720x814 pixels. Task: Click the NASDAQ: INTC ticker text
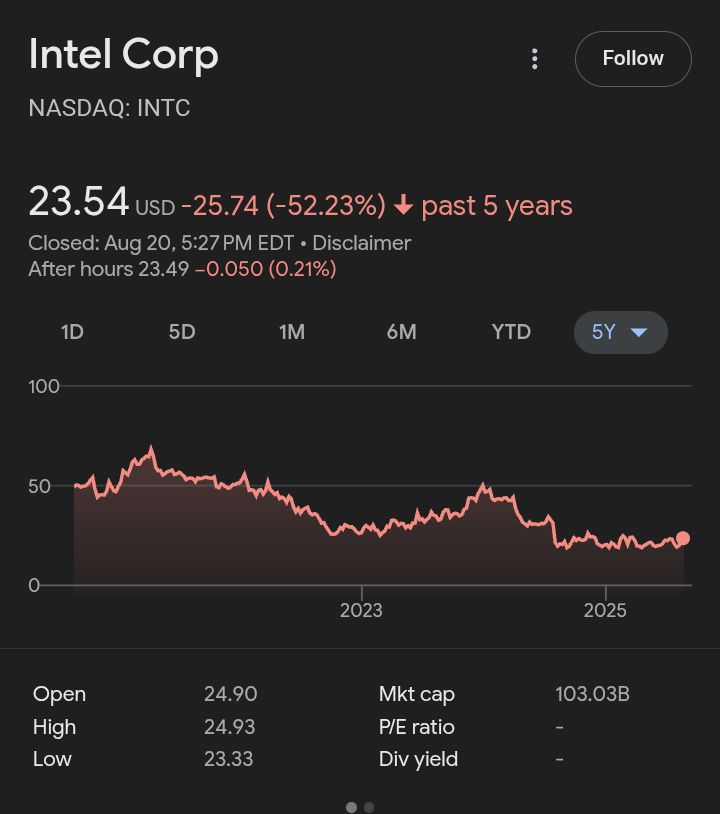(x=109, y=108)
